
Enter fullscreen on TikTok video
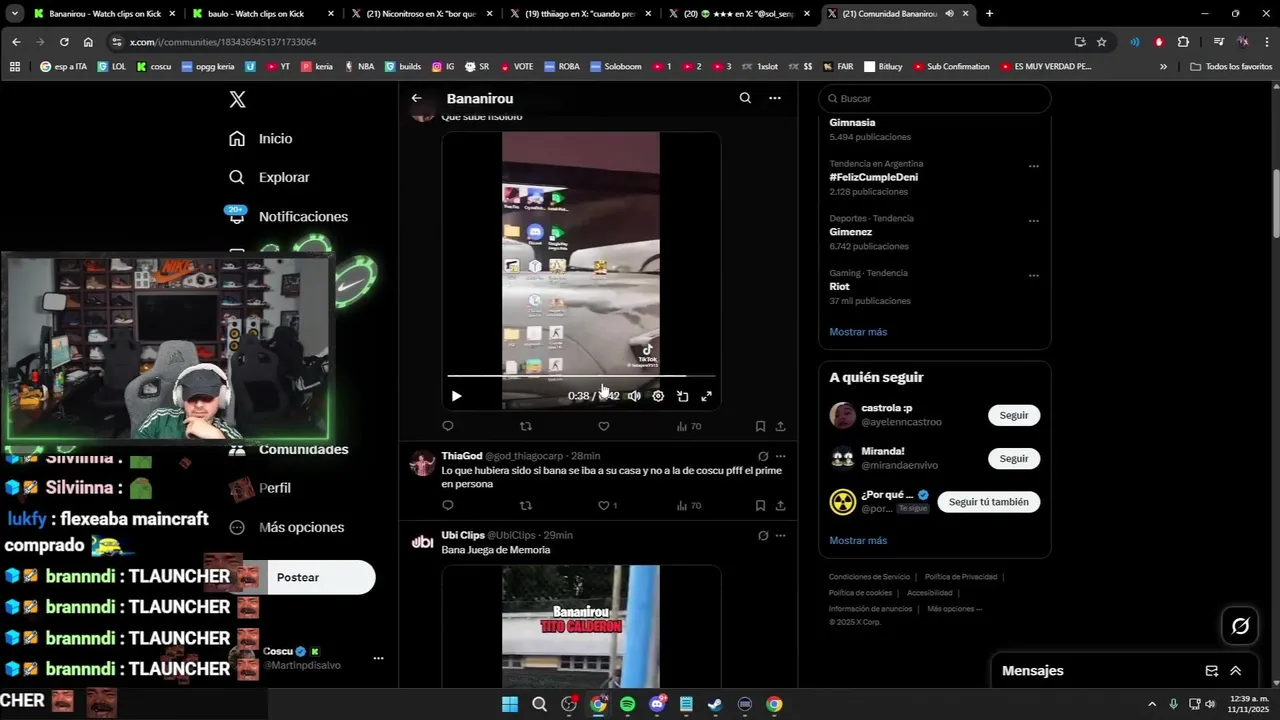(706, 396)
